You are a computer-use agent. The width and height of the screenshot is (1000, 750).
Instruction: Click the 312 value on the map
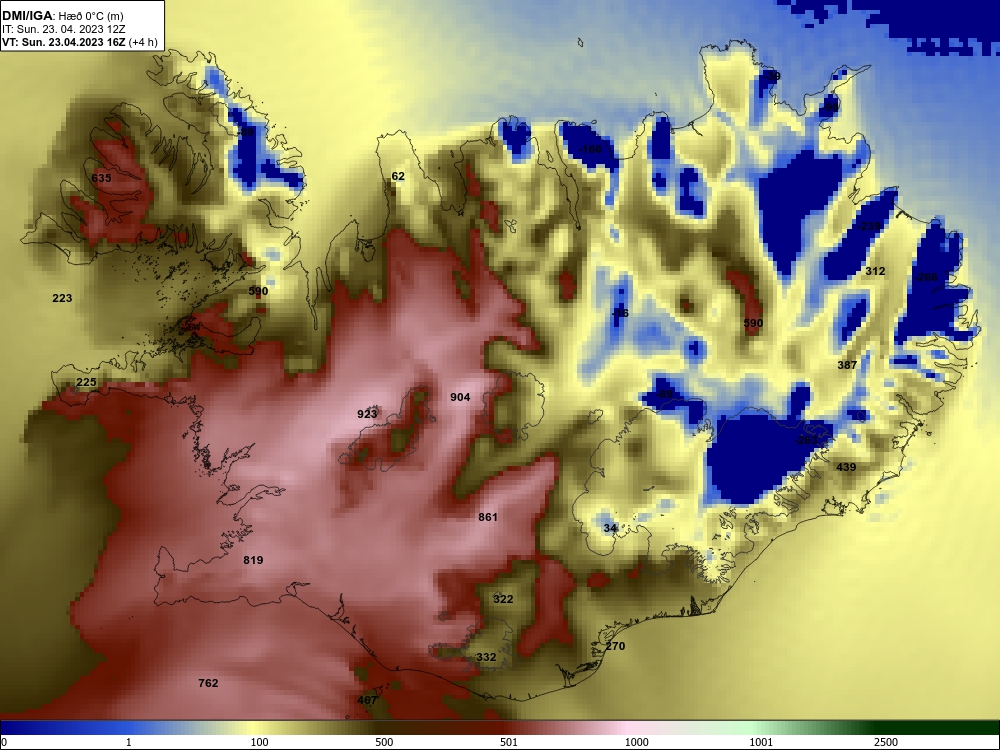[x=875, y=271]
